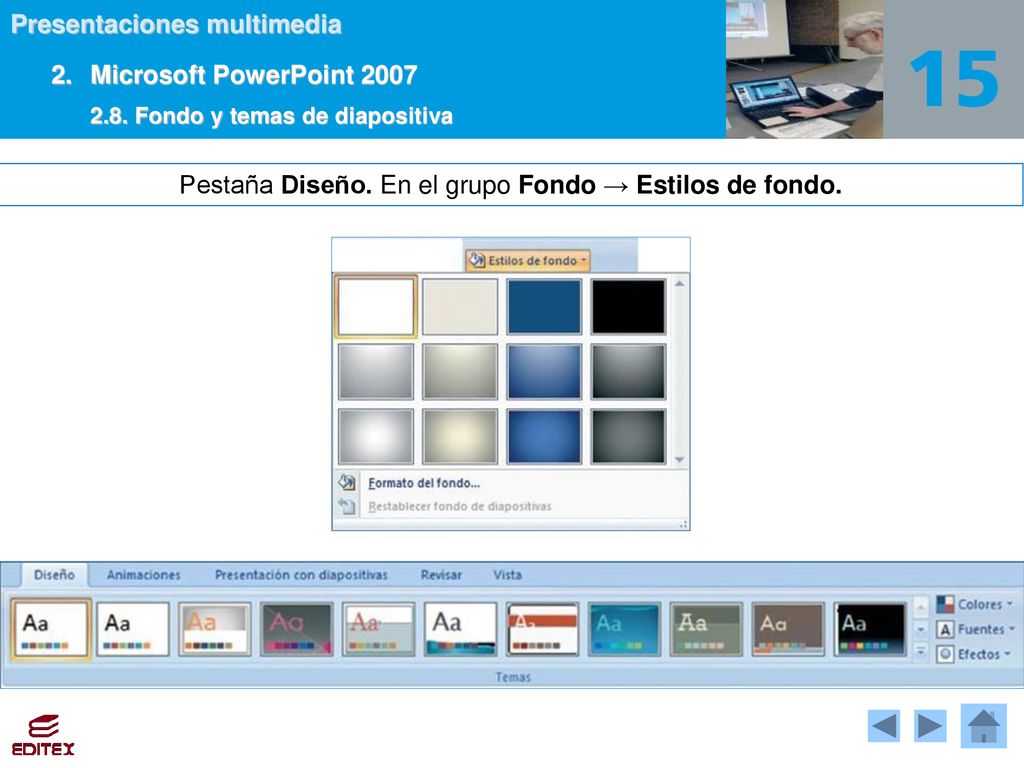The image size is (1024, 768).
Task: Open the Estilos de fondo dropdown
Action: click(528, 261)
